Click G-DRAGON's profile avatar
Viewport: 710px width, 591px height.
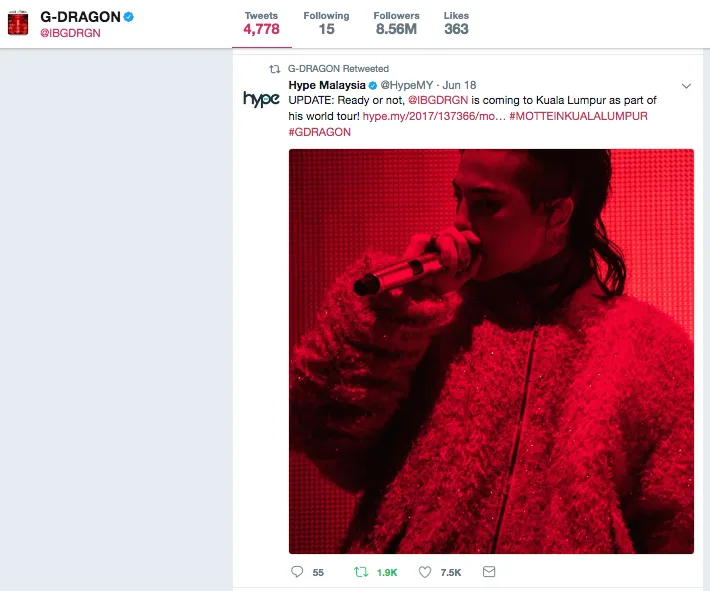(x=18, y=24)
